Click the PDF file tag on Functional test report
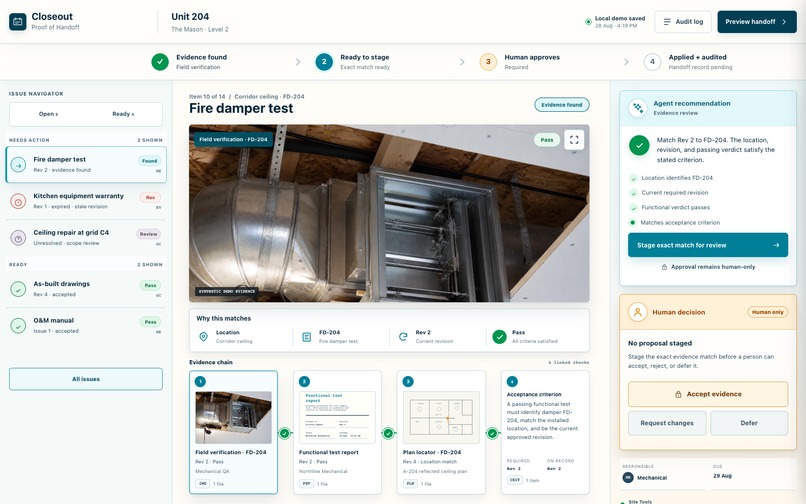This screenshot has width=806, height=504. [306, 484]
